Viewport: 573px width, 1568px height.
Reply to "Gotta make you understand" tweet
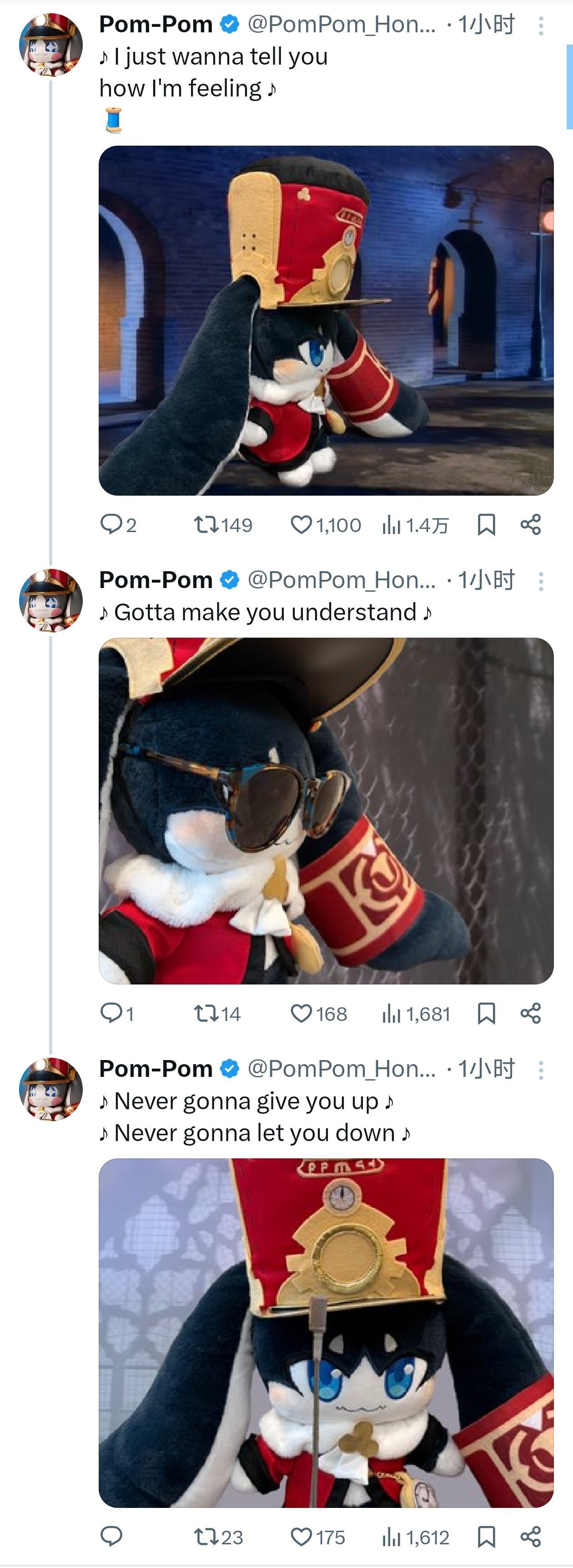pos(112,1013)
